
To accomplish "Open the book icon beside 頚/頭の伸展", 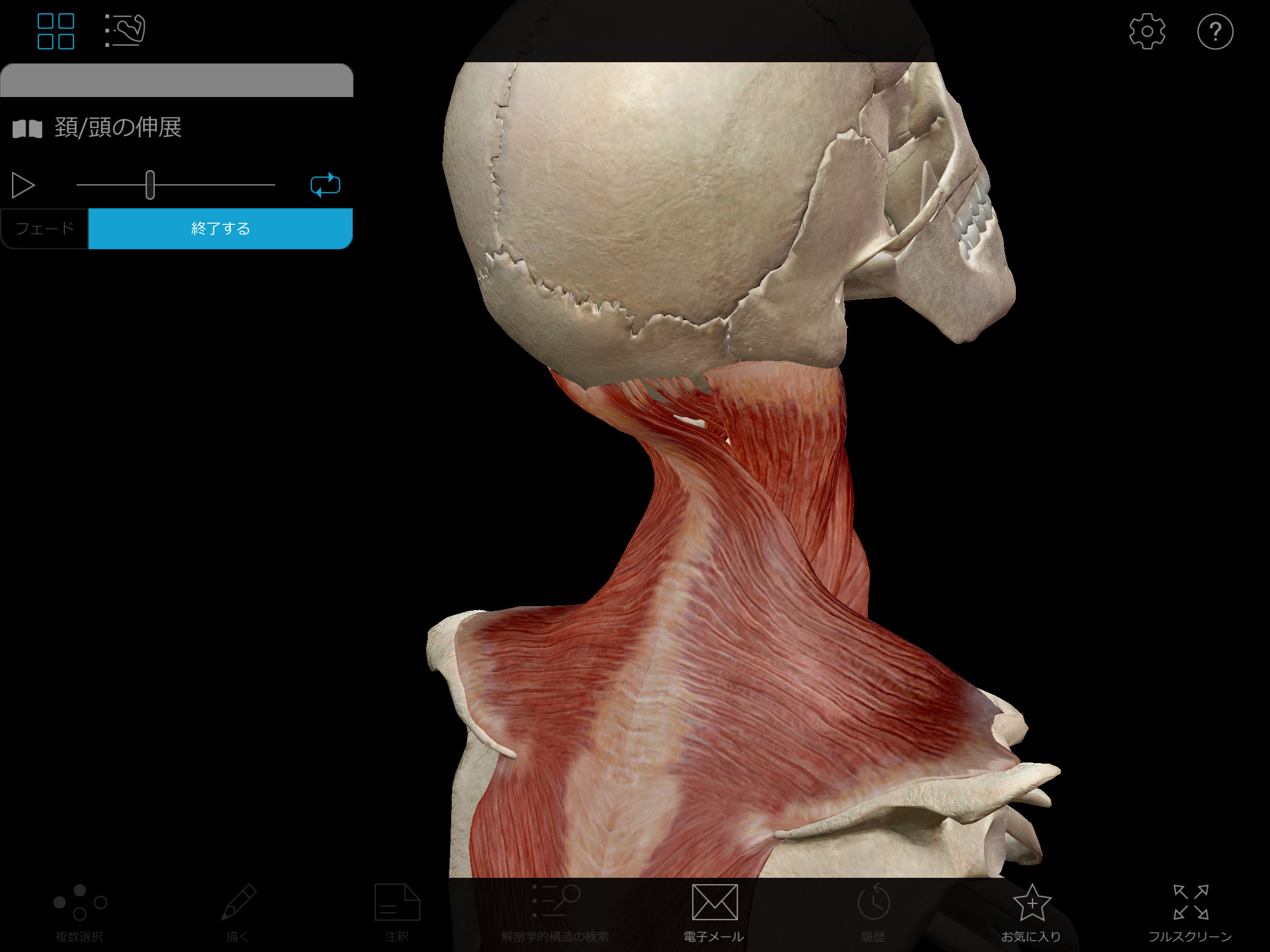I will coord(27,128).
